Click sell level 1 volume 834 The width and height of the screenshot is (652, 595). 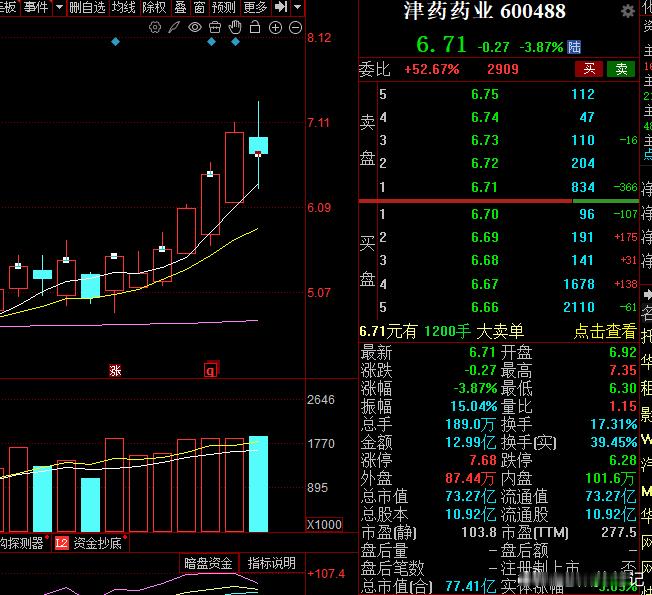pos(583,187)
